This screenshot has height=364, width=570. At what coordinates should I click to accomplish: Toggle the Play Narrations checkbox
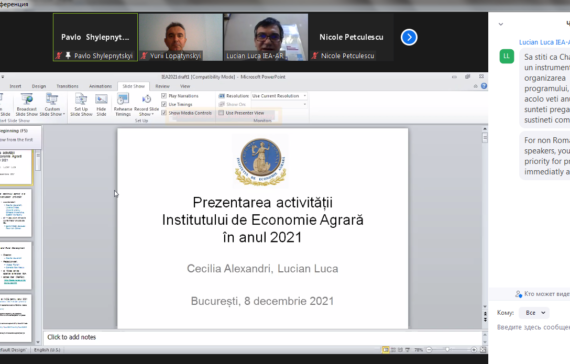click(x=164, y=96)
